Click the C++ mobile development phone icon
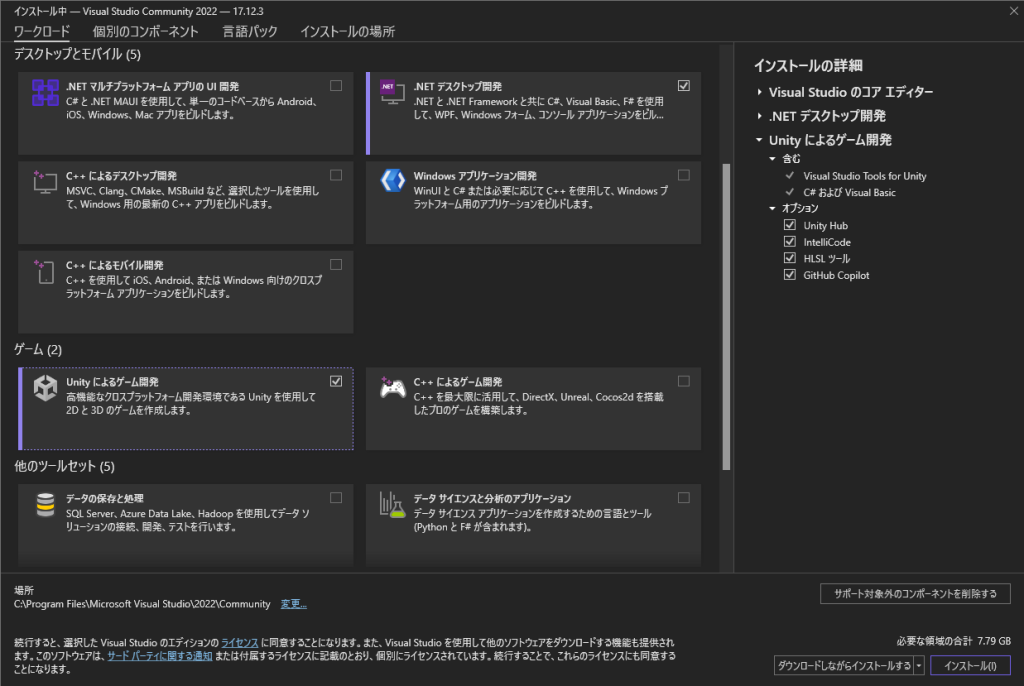This screenshot has width=1024, height=686. tap(44, 271)
